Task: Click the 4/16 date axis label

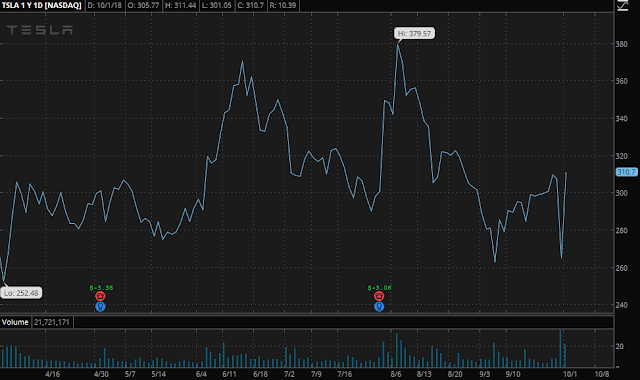Action: point(53,374)
